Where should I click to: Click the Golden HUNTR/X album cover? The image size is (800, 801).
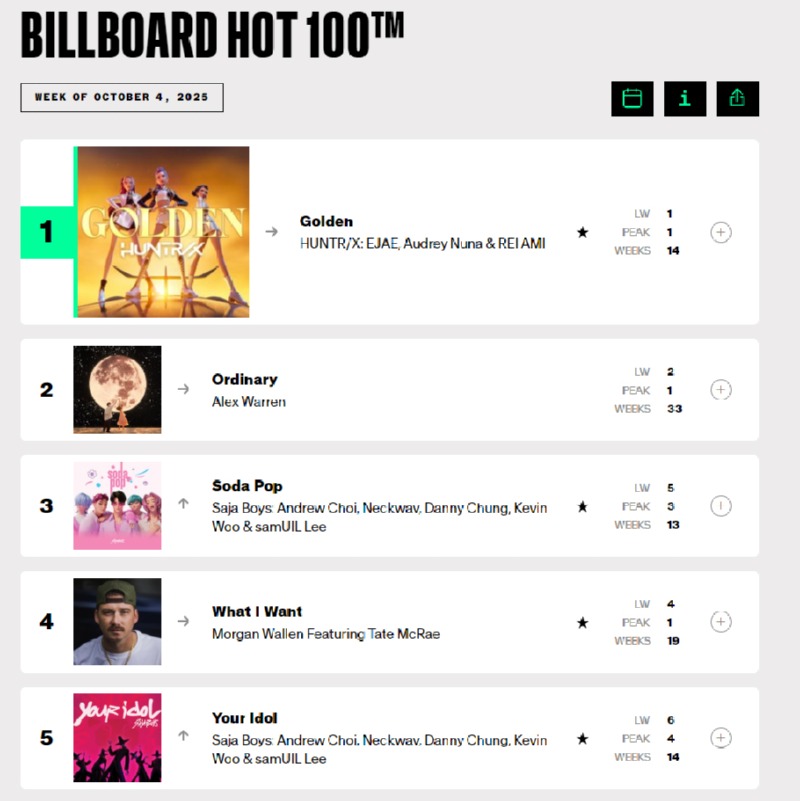click(162, 232)
